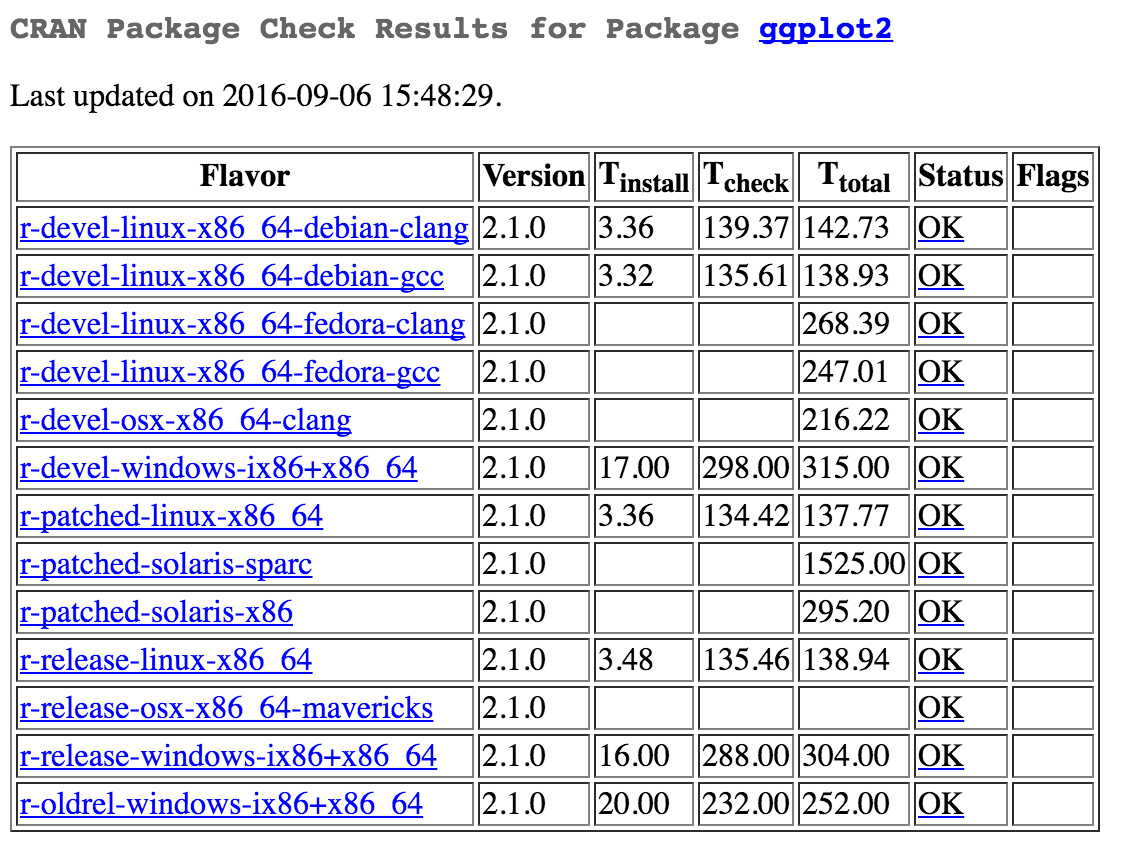
Task: Open r-devel-linux-x86_64-fedora-gcc flavor link
Action: [x=230, y=372]
